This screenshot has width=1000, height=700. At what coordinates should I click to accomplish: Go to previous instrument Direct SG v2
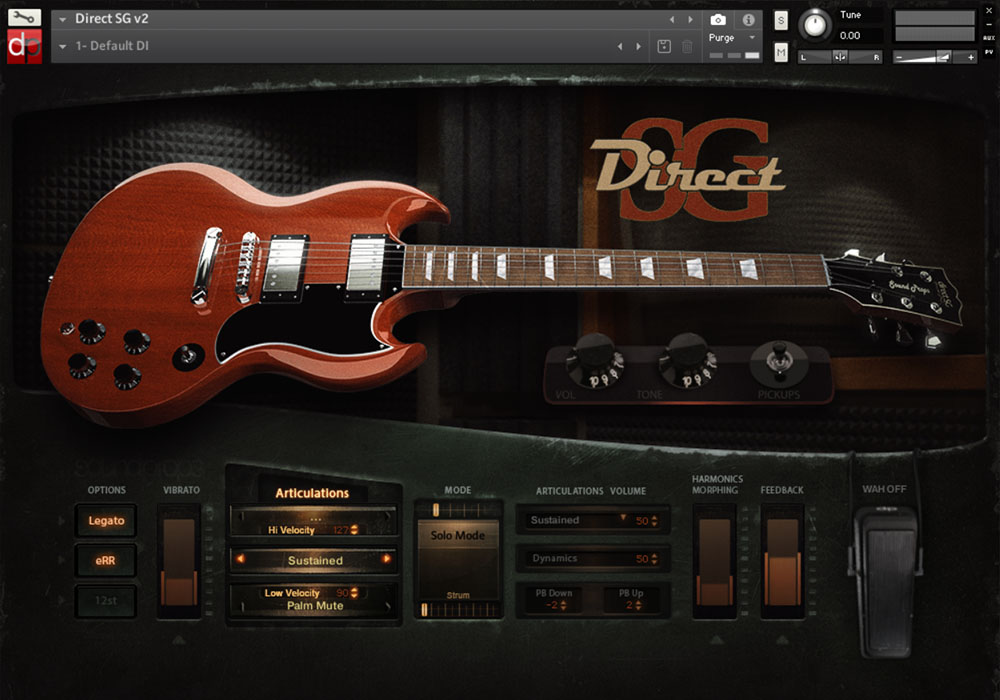click(x=672, y=20)
